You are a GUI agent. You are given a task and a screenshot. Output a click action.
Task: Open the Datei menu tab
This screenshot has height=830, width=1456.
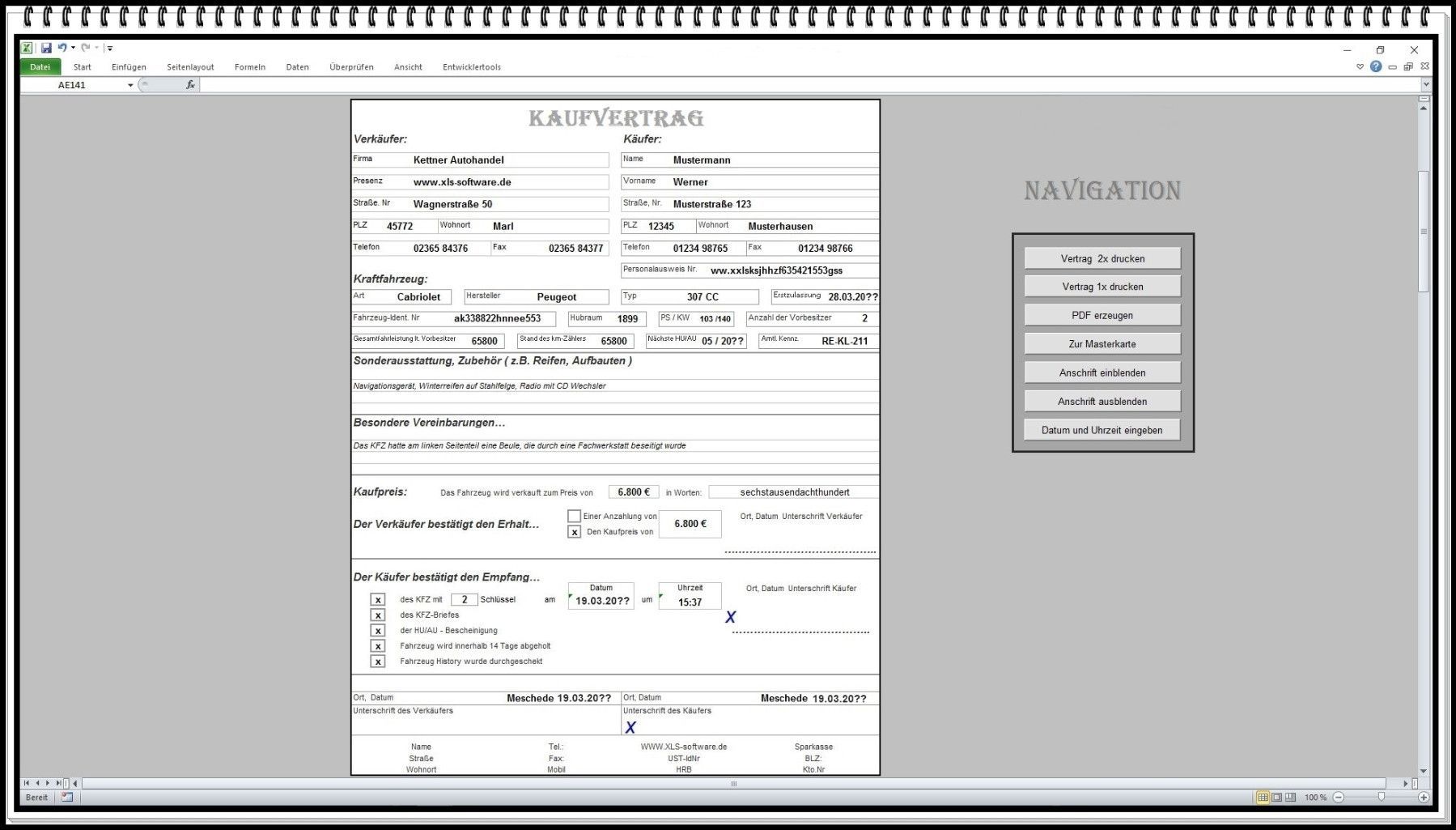40,67
